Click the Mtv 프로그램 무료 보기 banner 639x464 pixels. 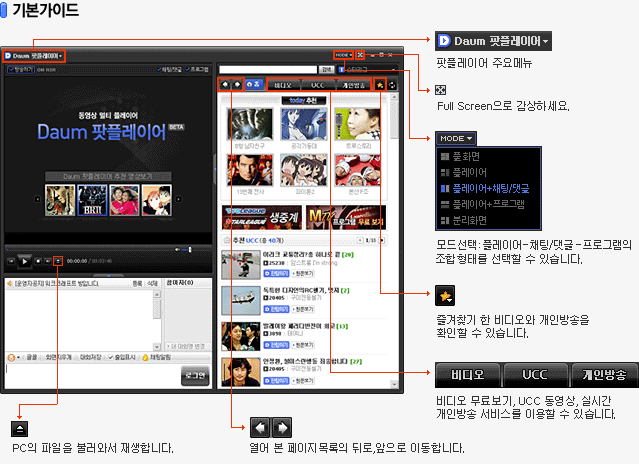tap(346, 218)
